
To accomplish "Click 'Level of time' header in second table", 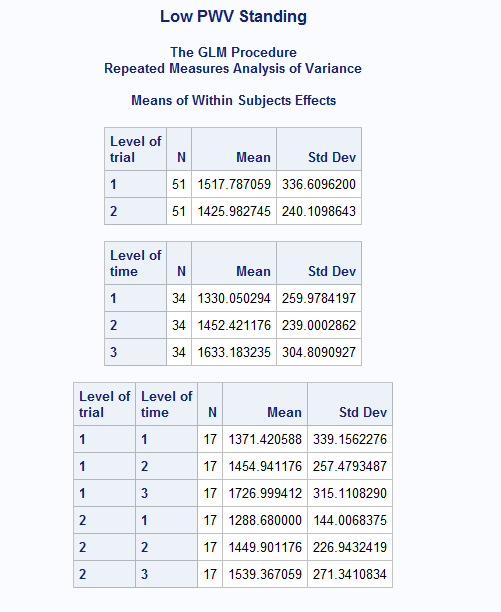I will pos(135,263).
